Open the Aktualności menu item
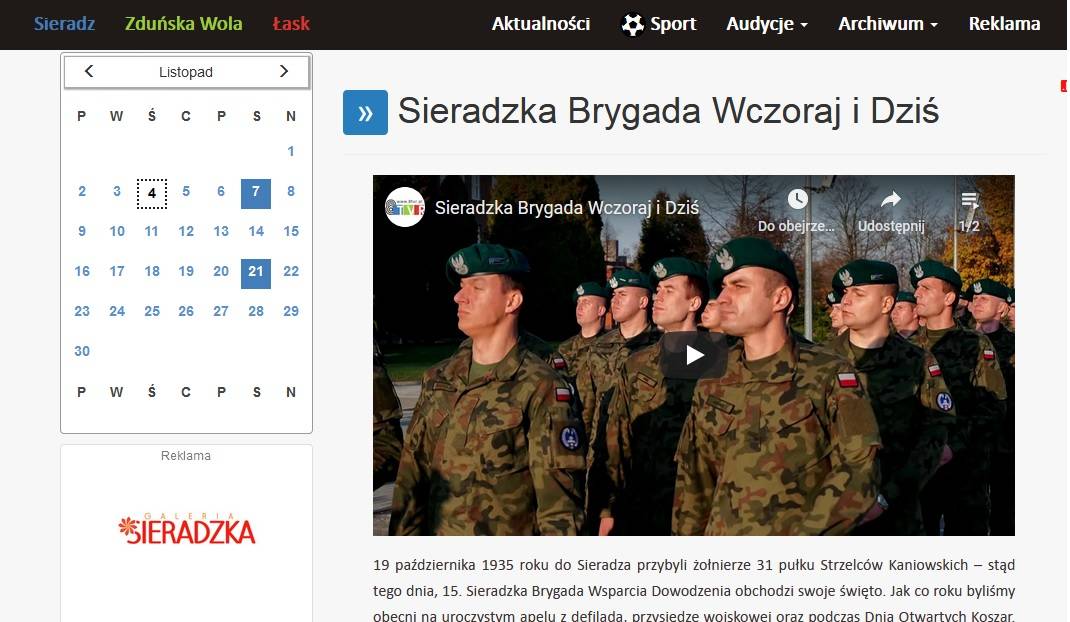This screenshot has width=1070, height=622. [540, 24]
